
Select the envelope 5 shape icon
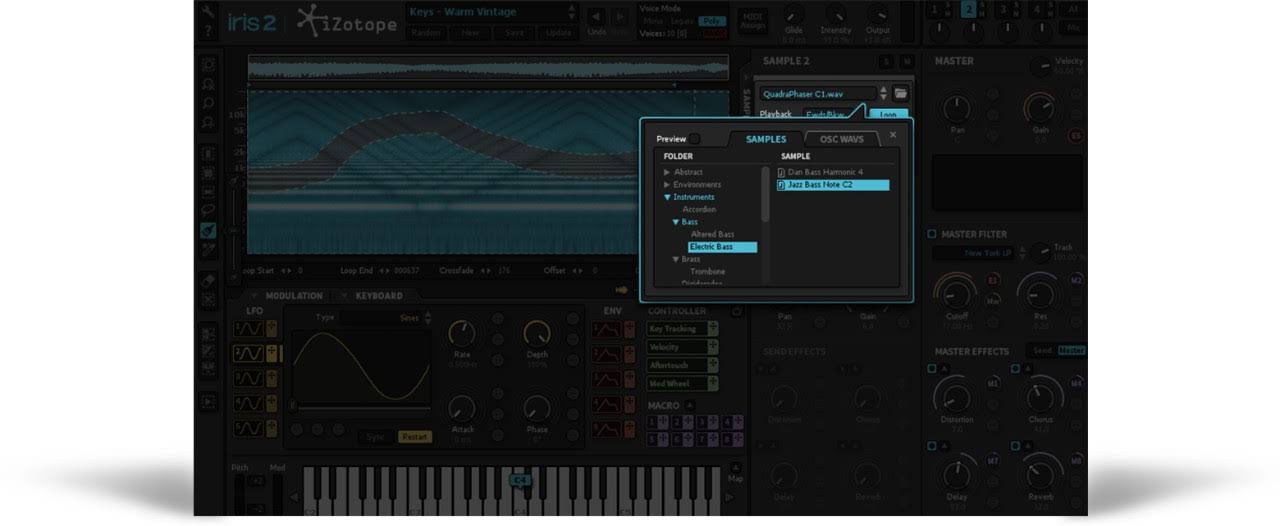604,429
